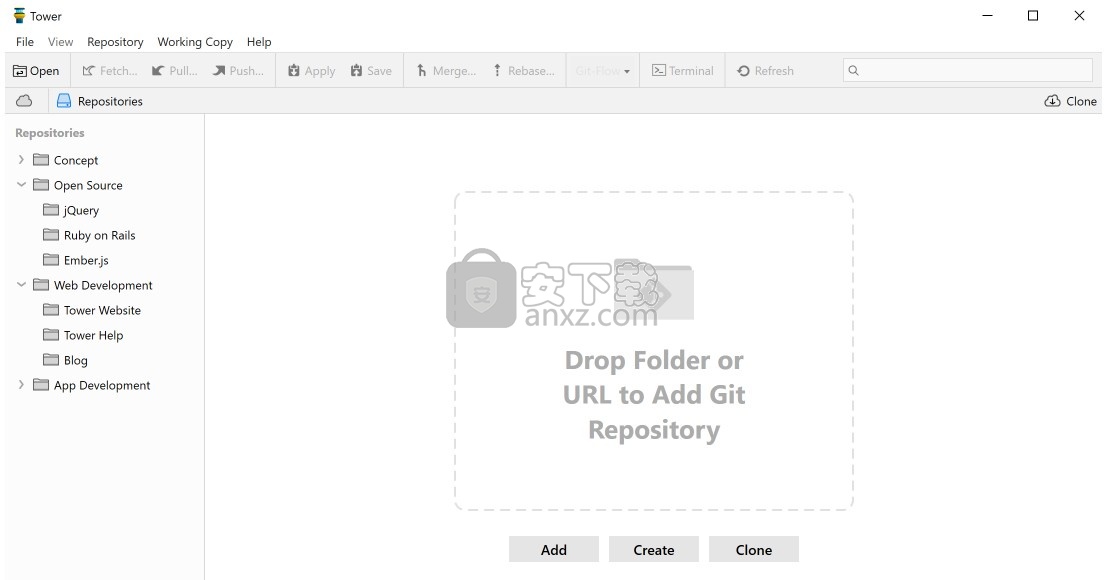Click the Apply stash toolbar icon
This screenshot has height=580, width=1109.
click(294, 71)
